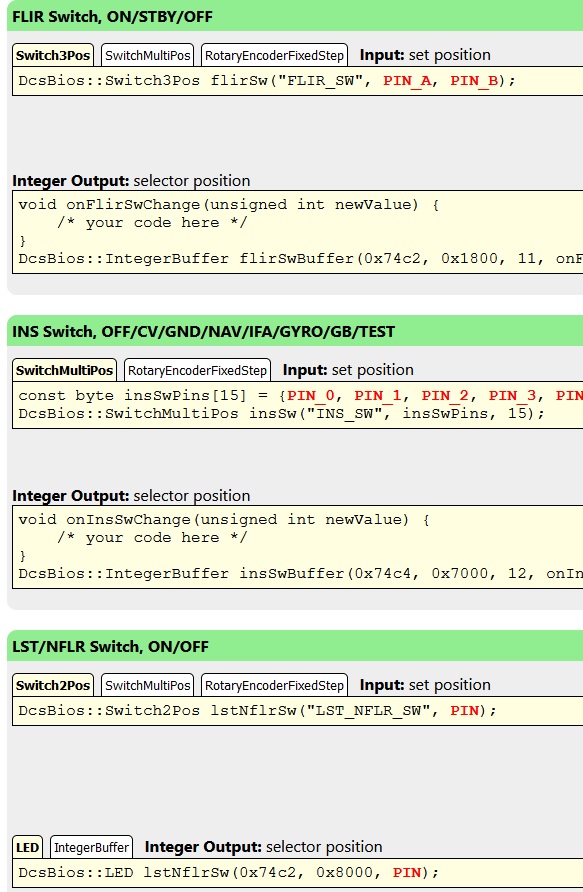Click the onInsSwChange function line
Image resolution: width=583 pixels, height=892 pixels.
click(x=224, y=519)
